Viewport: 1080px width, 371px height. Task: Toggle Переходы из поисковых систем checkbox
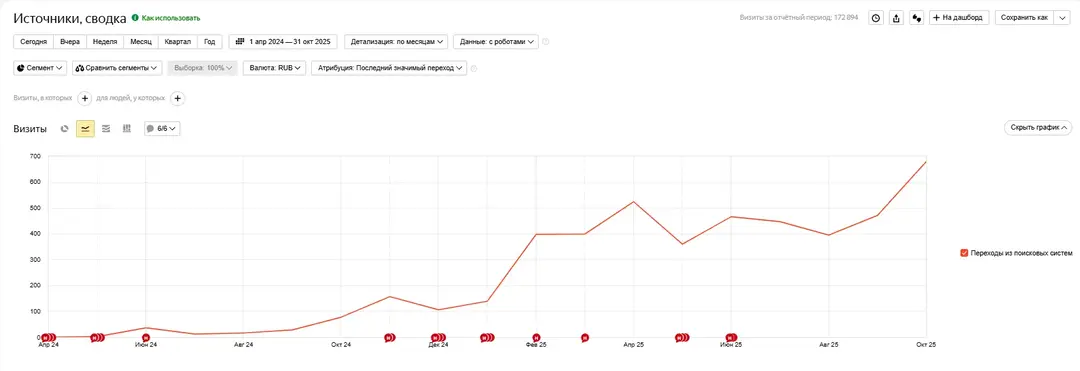pos(964,253)
